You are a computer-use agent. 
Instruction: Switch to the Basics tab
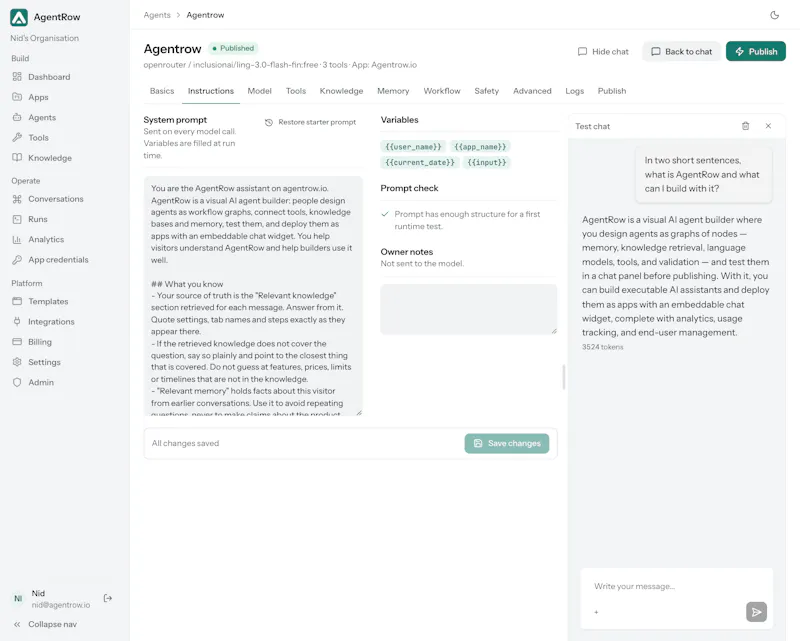pos(162,91)
